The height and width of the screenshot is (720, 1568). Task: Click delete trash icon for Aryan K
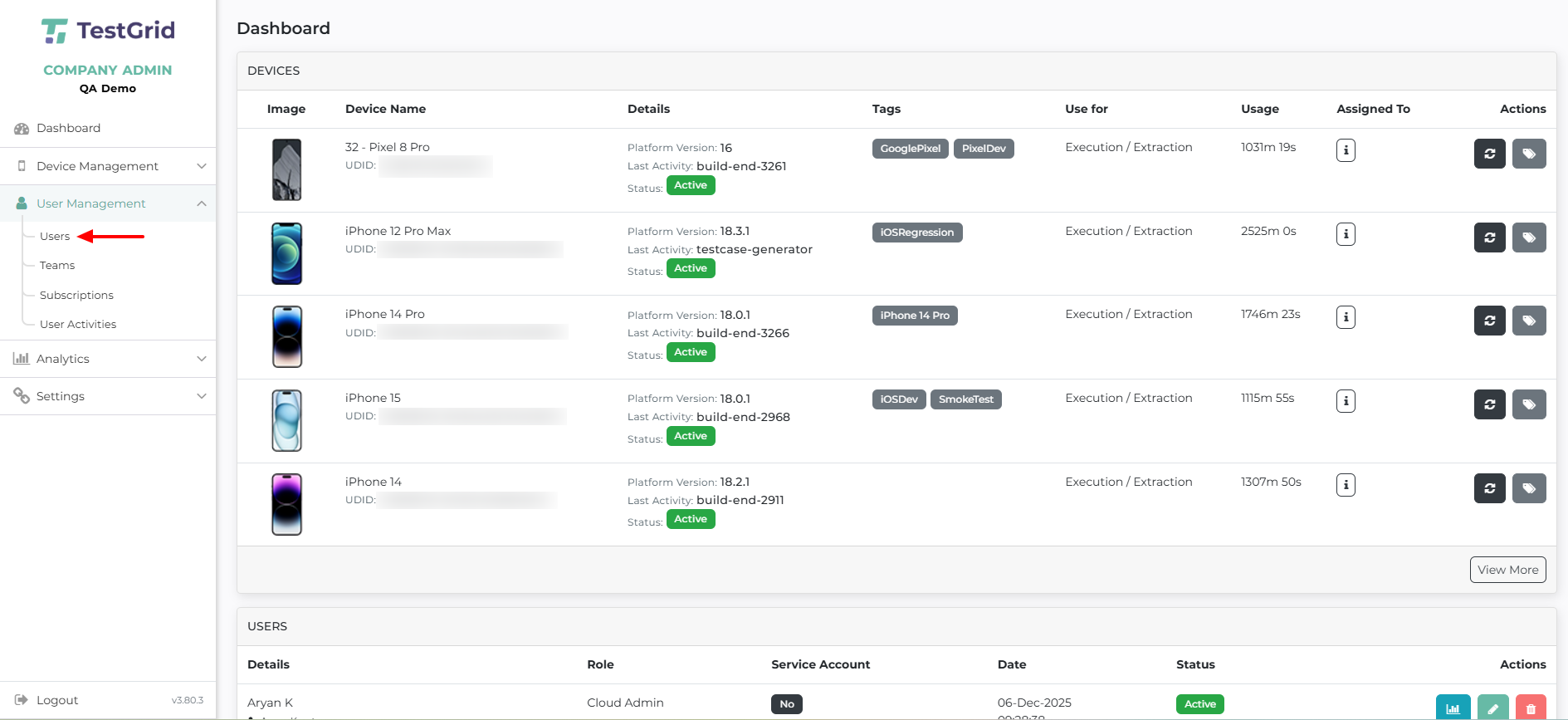pyautogui.click(x=1531, y=708)
